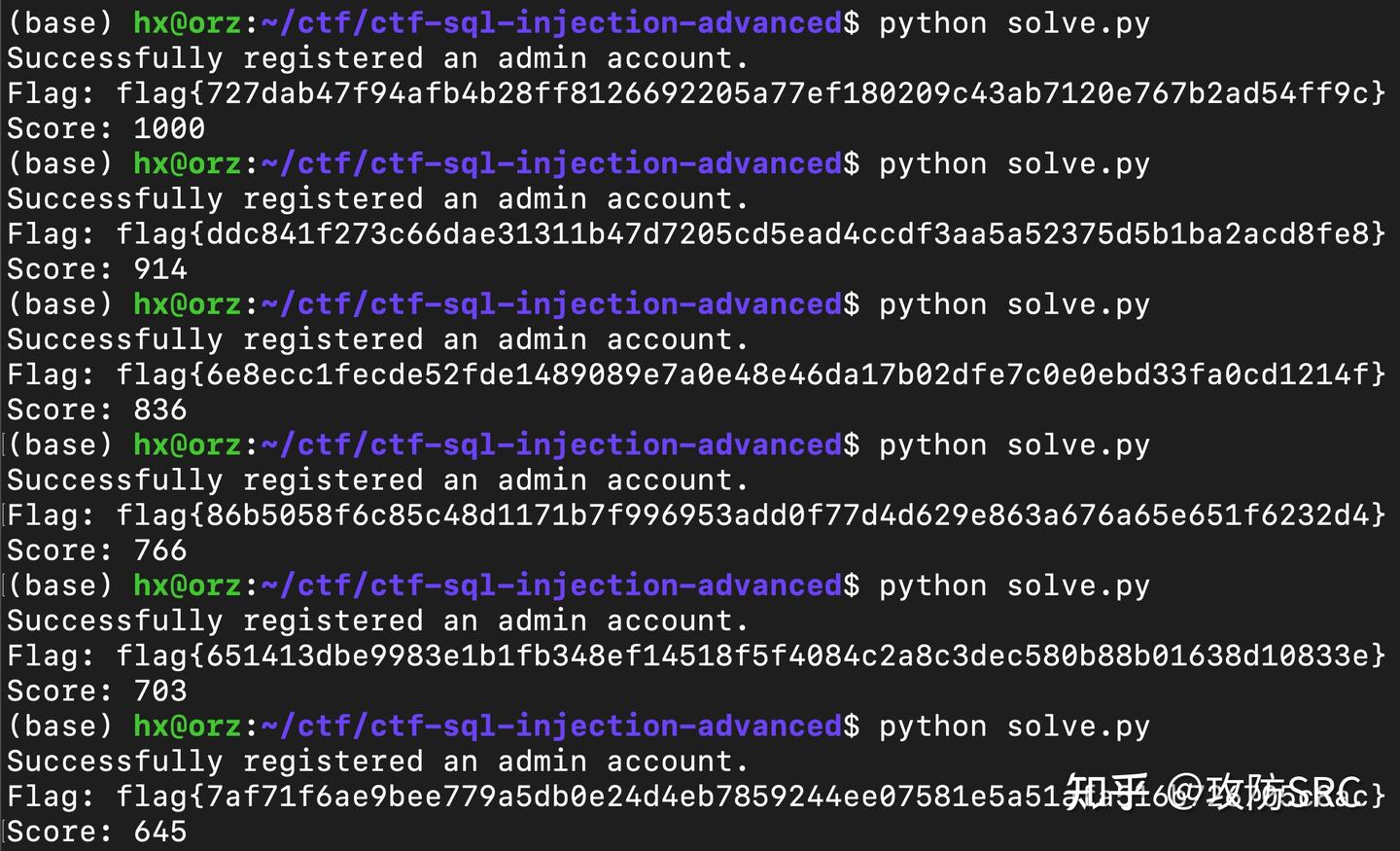Click the score value 1000
The width and height of the screenshot is (1400, 851).
pos(169,128)
